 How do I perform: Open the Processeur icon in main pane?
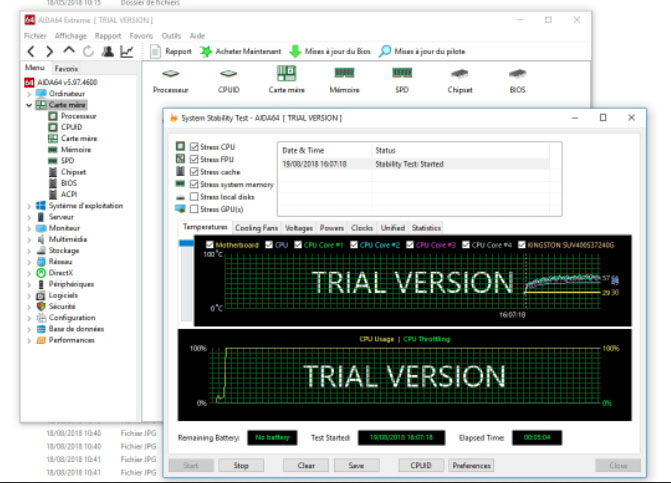pos(171,80)
